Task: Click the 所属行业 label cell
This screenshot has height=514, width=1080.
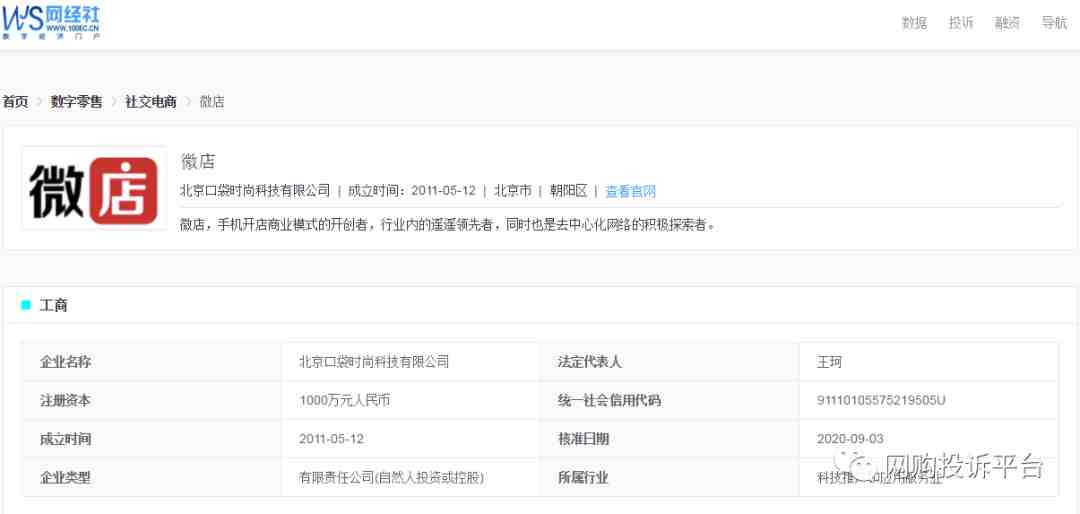Action: pos(669,477)
